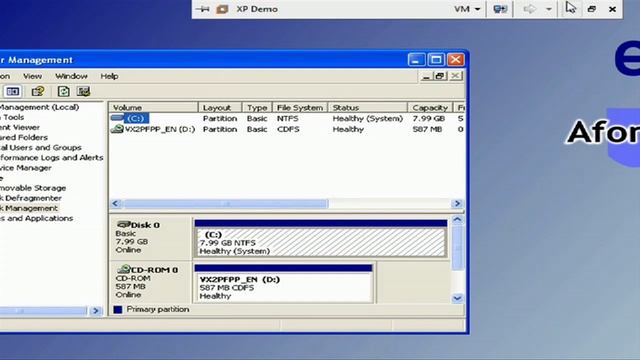Open the Help menu
This screenshot has width=640, height=360.
click(109, 76)
